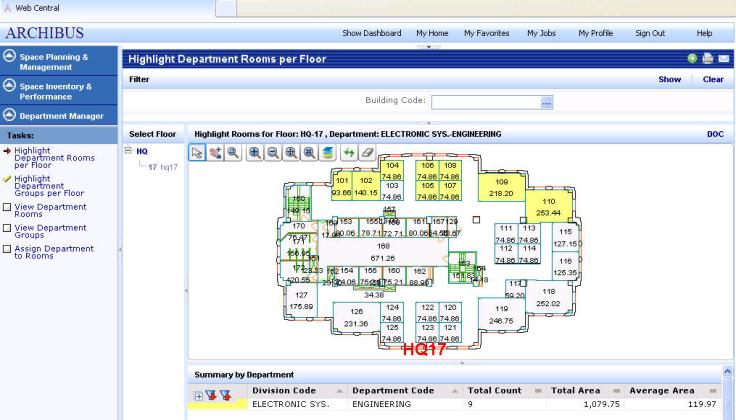Image resolution: width=736 pixels, height=420 pixels.
Task: Click room 110 on the floor plan
Action: 549,207
